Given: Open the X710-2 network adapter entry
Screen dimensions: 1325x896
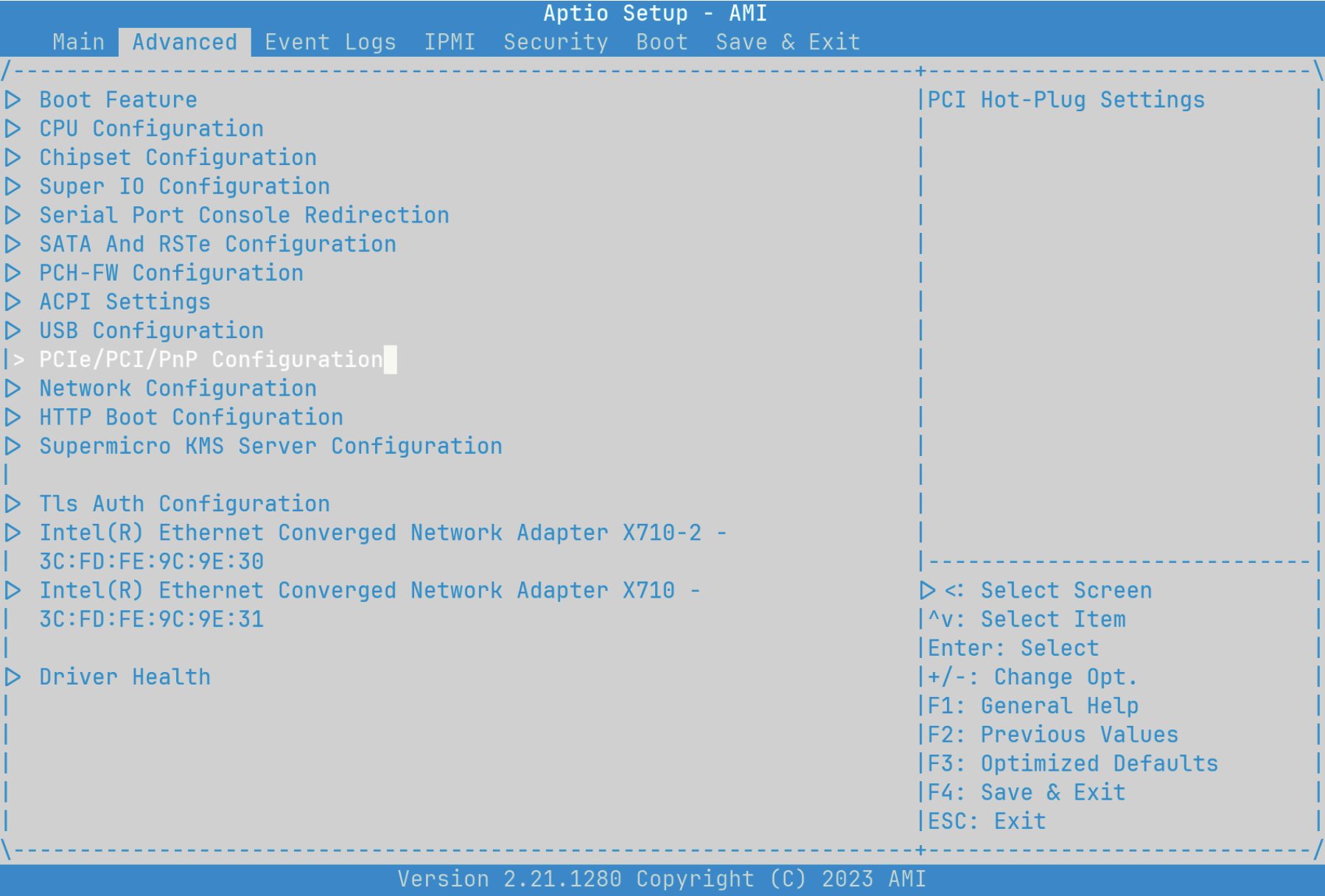Looking at the screenshot, I should (x=382, y=533).
